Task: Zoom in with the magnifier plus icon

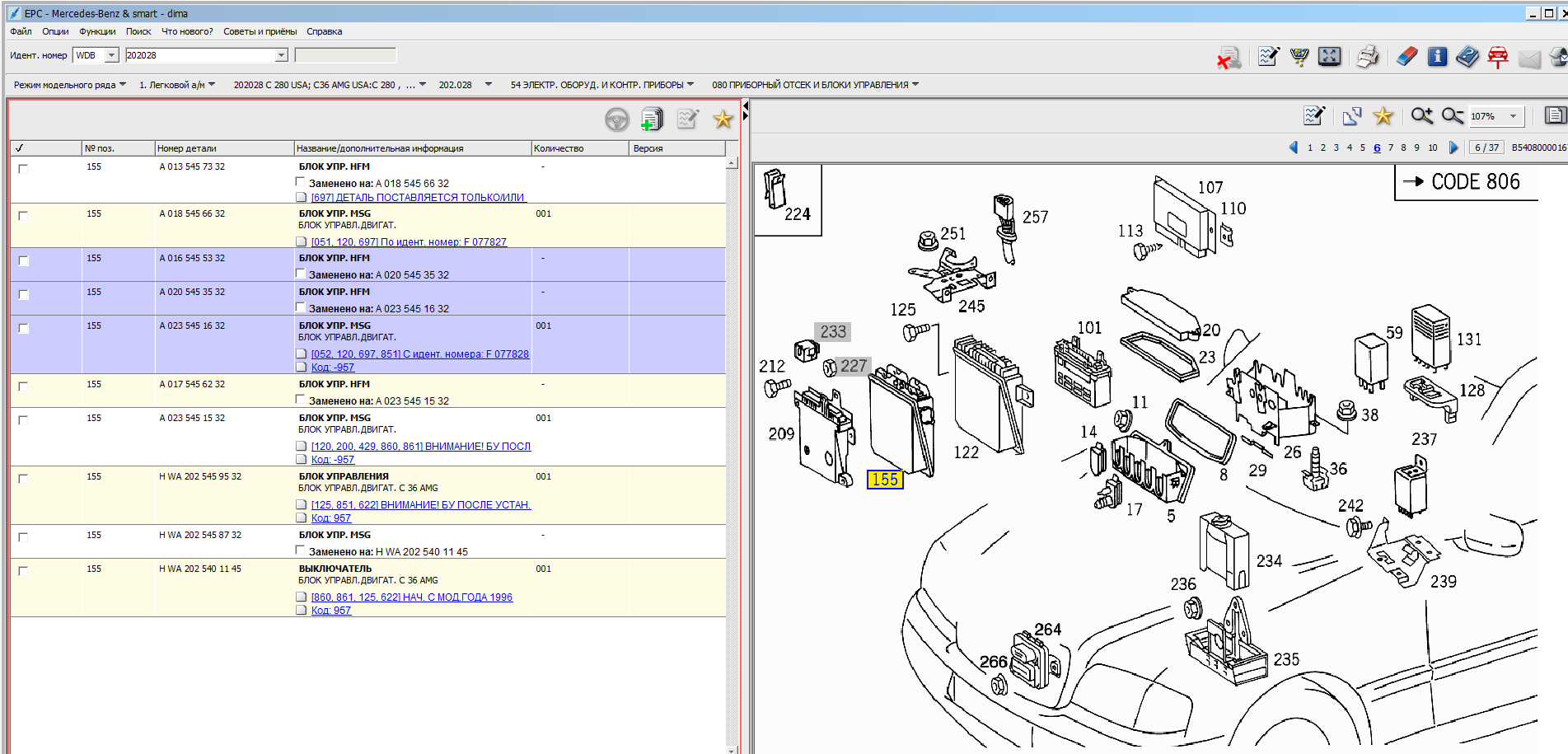Action: [1421, 116]
